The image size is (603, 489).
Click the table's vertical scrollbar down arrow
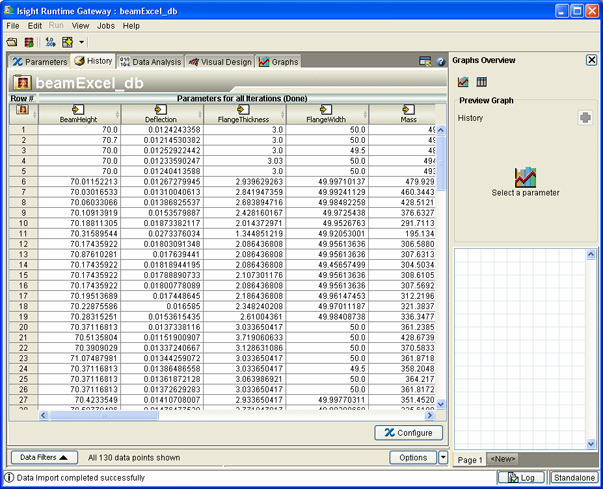pyautogui.click(x=441, y=404)
